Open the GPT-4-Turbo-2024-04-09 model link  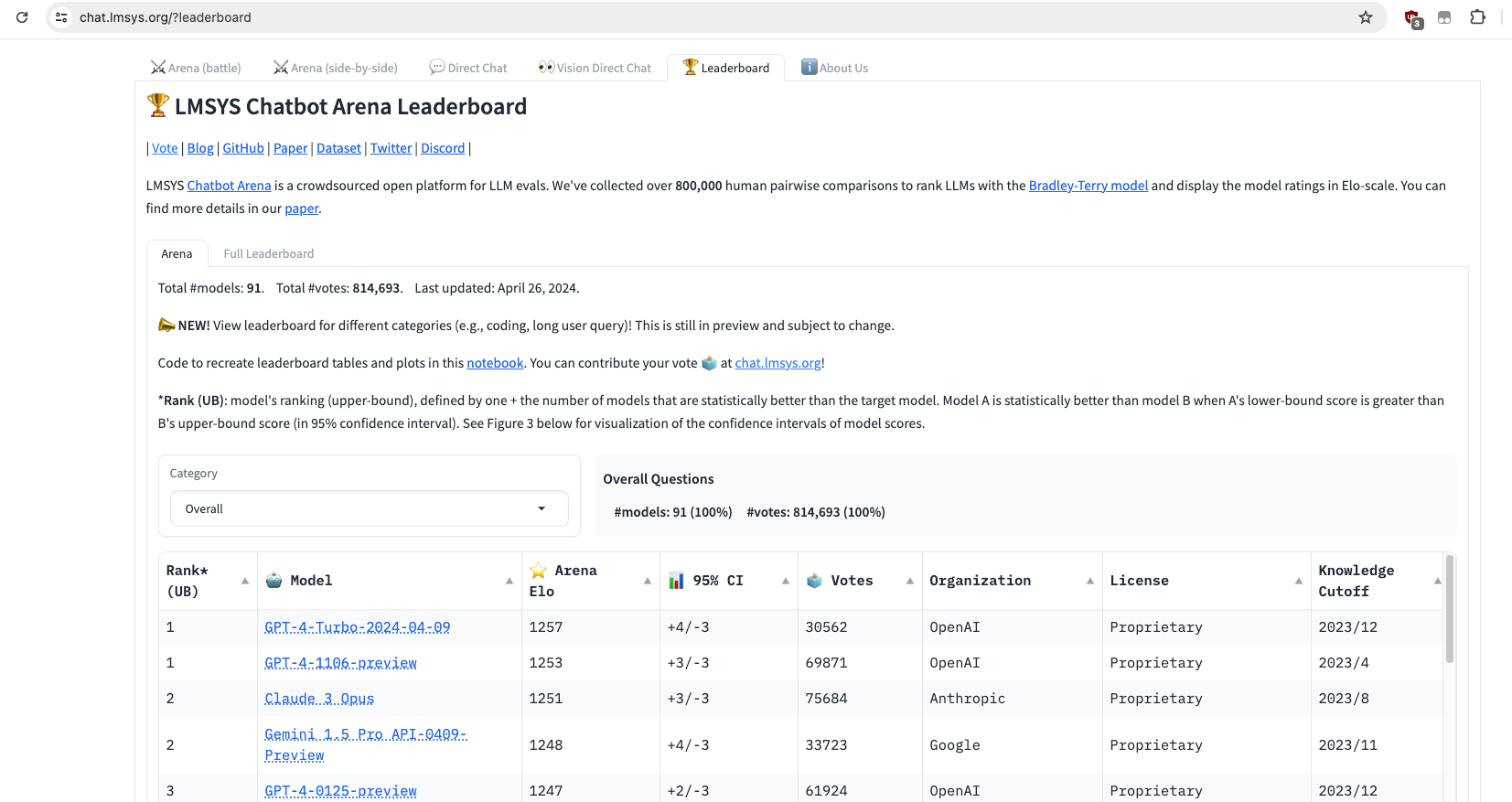pyautogui.click(x=357, y=627)
